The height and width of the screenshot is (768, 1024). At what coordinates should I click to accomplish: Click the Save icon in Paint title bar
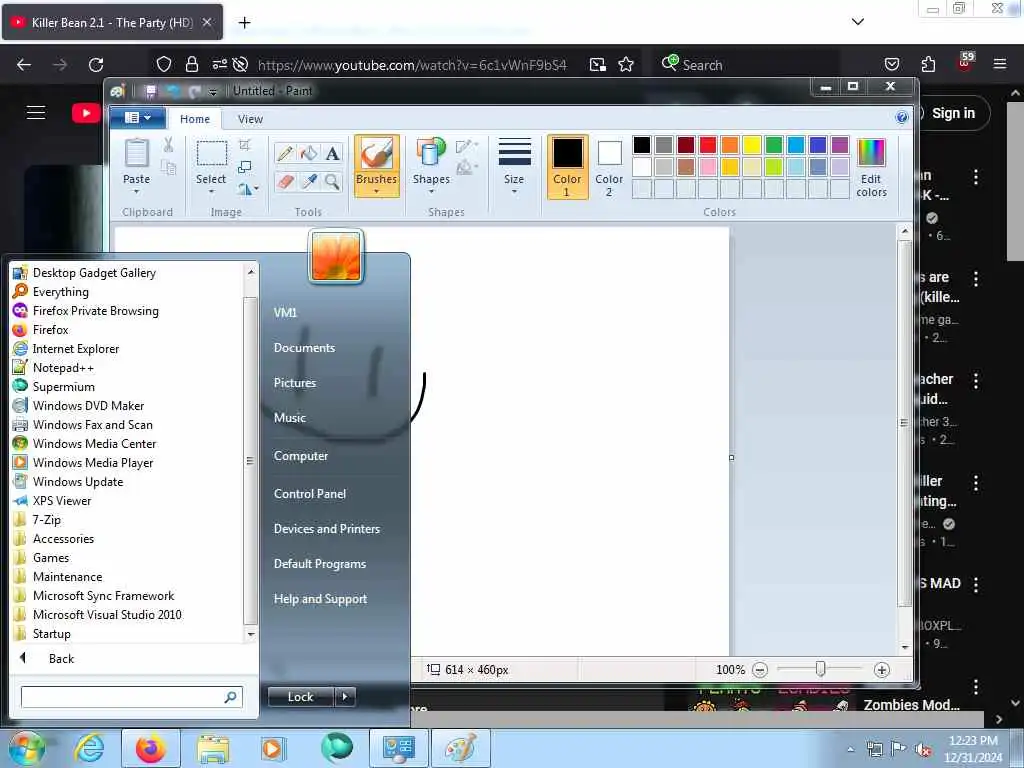151,91
